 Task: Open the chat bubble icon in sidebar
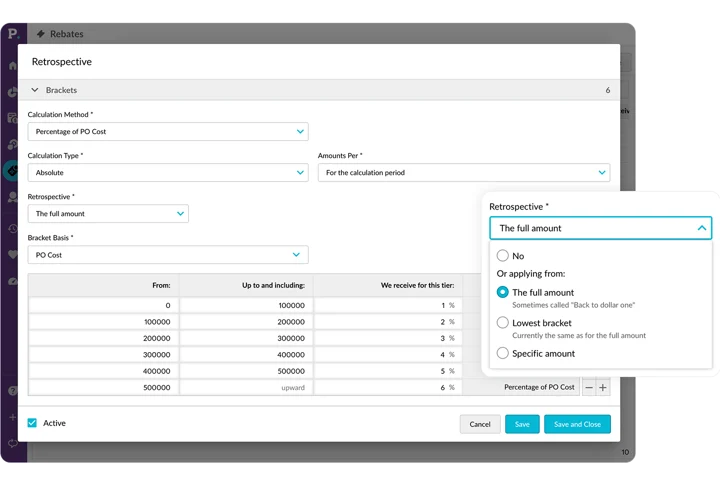[12, 443]
